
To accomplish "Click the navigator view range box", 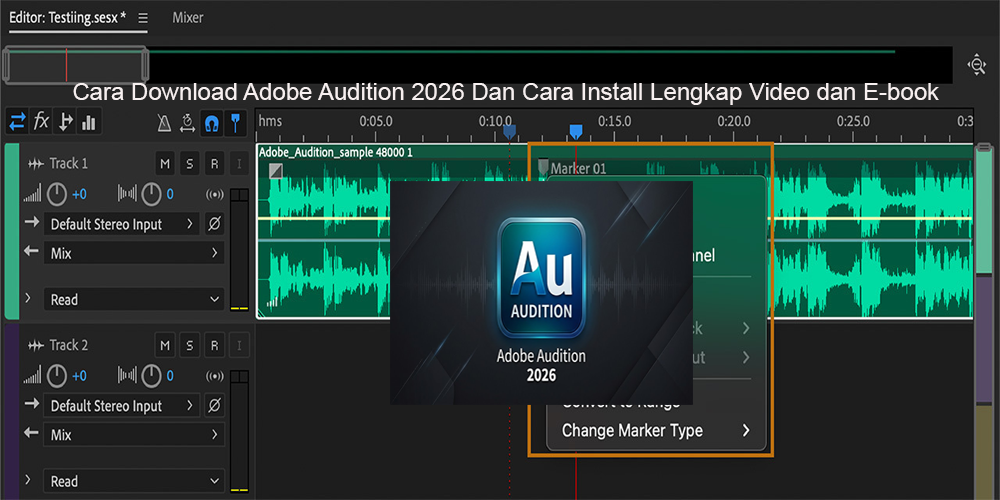I will (x=76, y=64).
